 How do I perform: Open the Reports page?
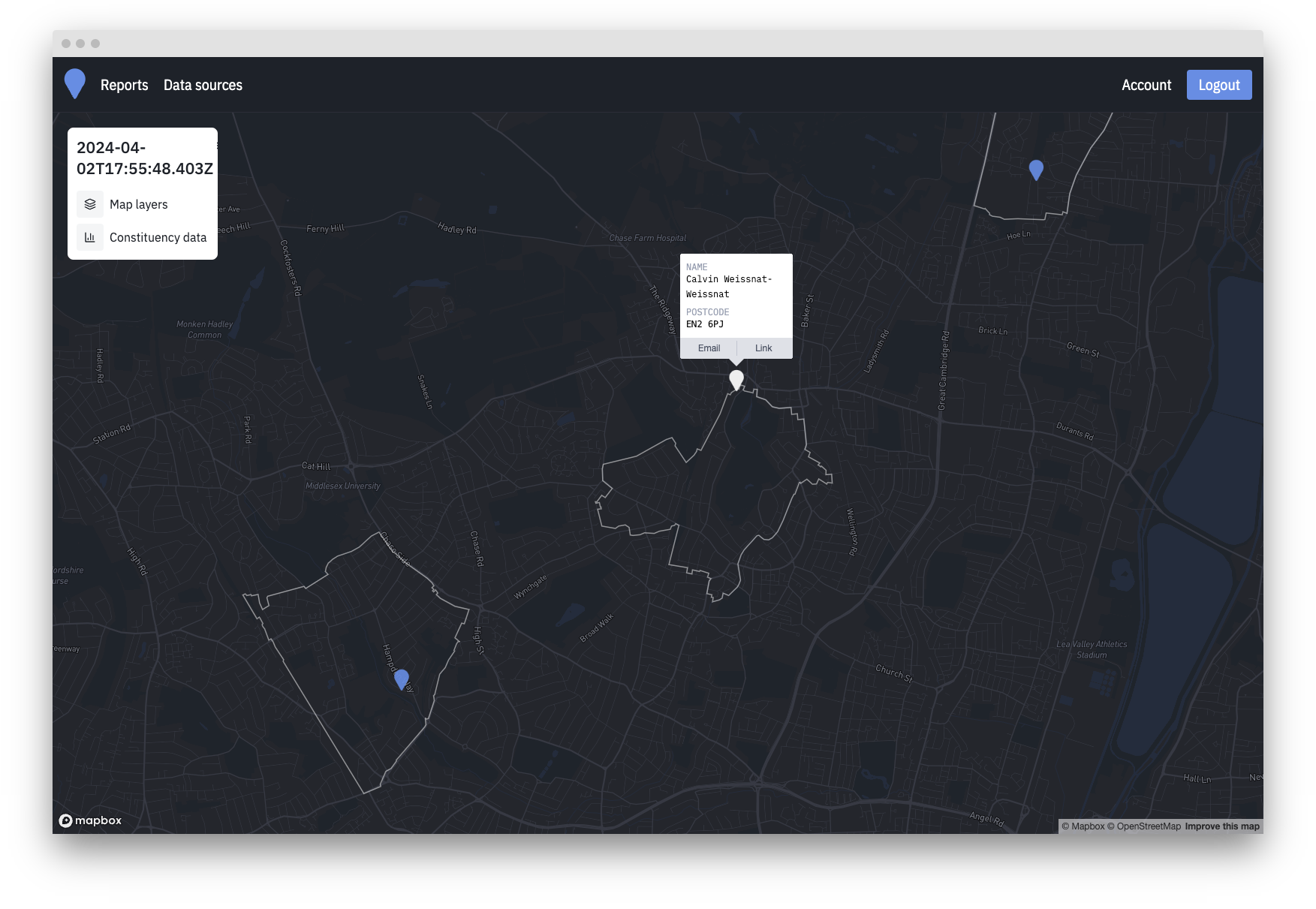click(125, 86)
